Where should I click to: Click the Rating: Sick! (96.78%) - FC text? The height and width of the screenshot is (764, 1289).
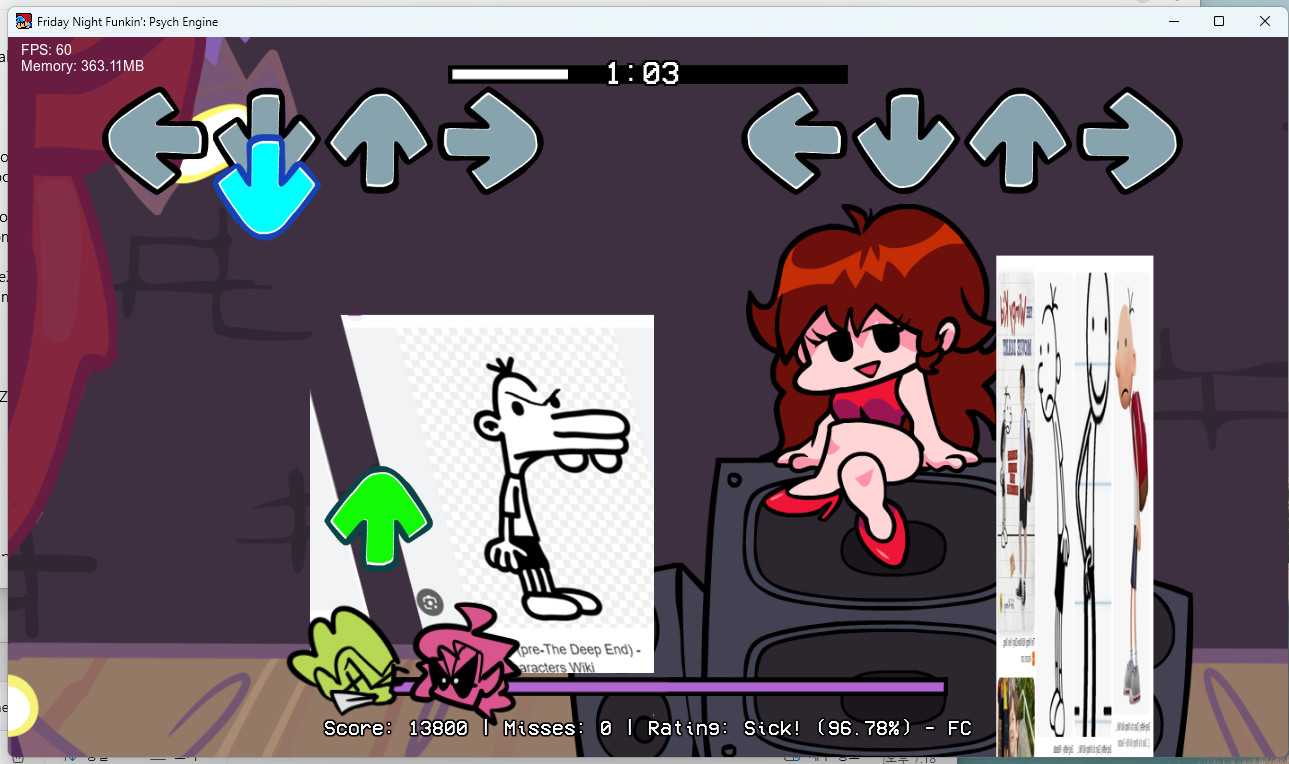pyautogui.click(x=810, y=728)
